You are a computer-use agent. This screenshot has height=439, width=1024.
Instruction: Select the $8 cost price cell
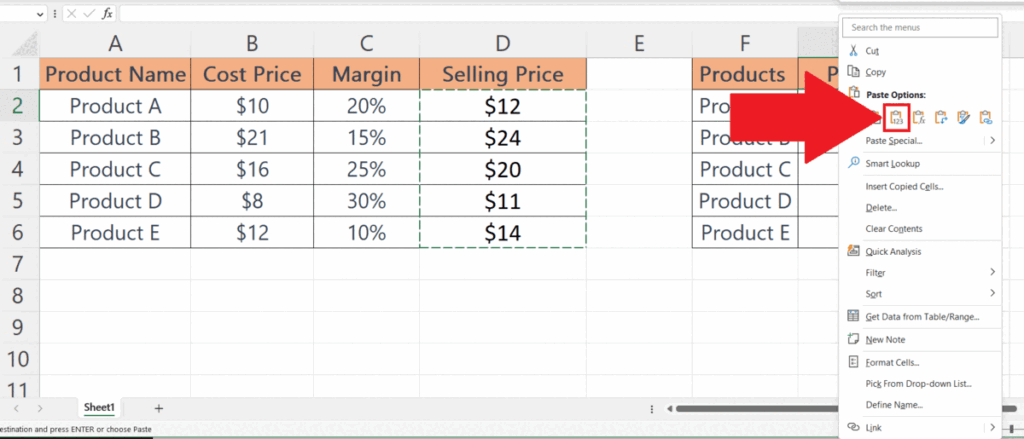click(x=252, y=201)
